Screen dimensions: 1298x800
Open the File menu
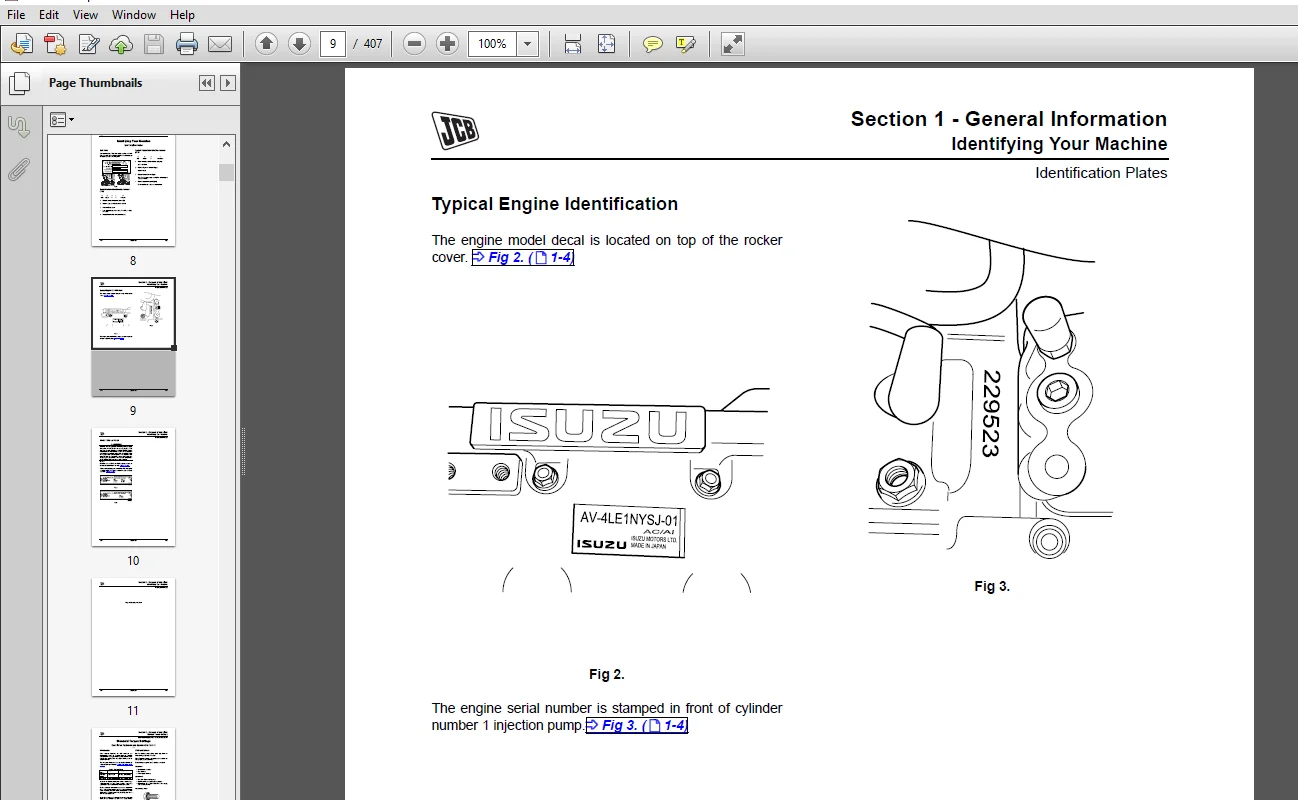[x=16, y=15]
